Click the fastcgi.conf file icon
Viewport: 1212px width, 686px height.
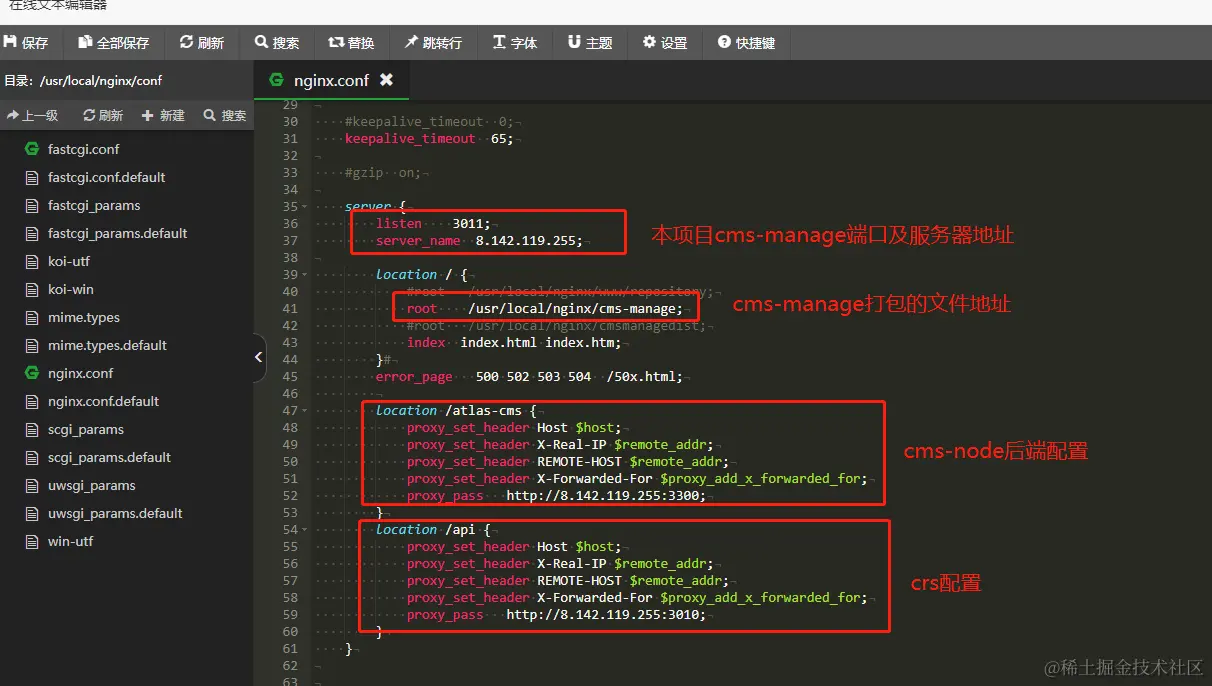coord(31,149)
